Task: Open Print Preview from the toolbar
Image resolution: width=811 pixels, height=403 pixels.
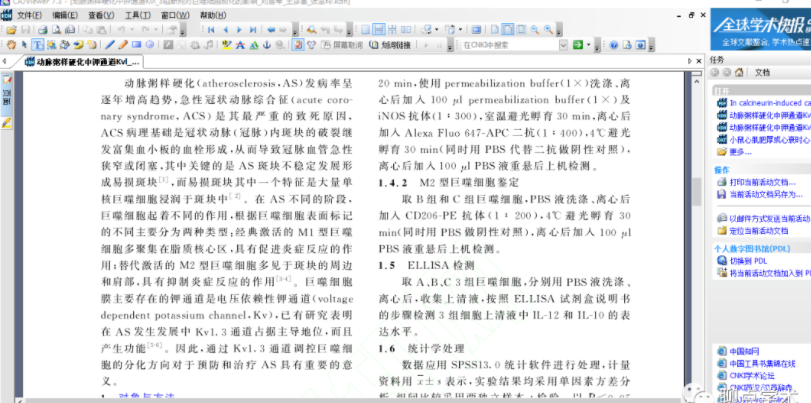Action: tap(56, 30)
